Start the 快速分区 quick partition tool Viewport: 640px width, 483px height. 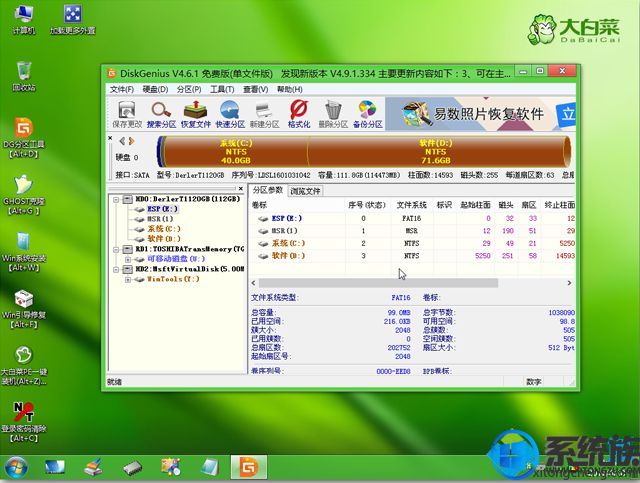coord(230,114)
